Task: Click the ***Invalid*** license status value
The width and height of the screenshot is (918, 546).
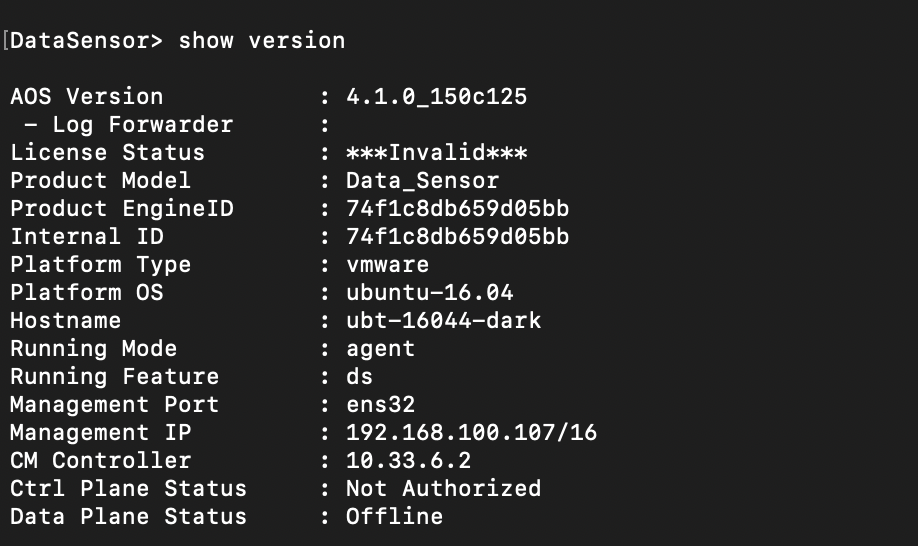Action: pos(436,153)
